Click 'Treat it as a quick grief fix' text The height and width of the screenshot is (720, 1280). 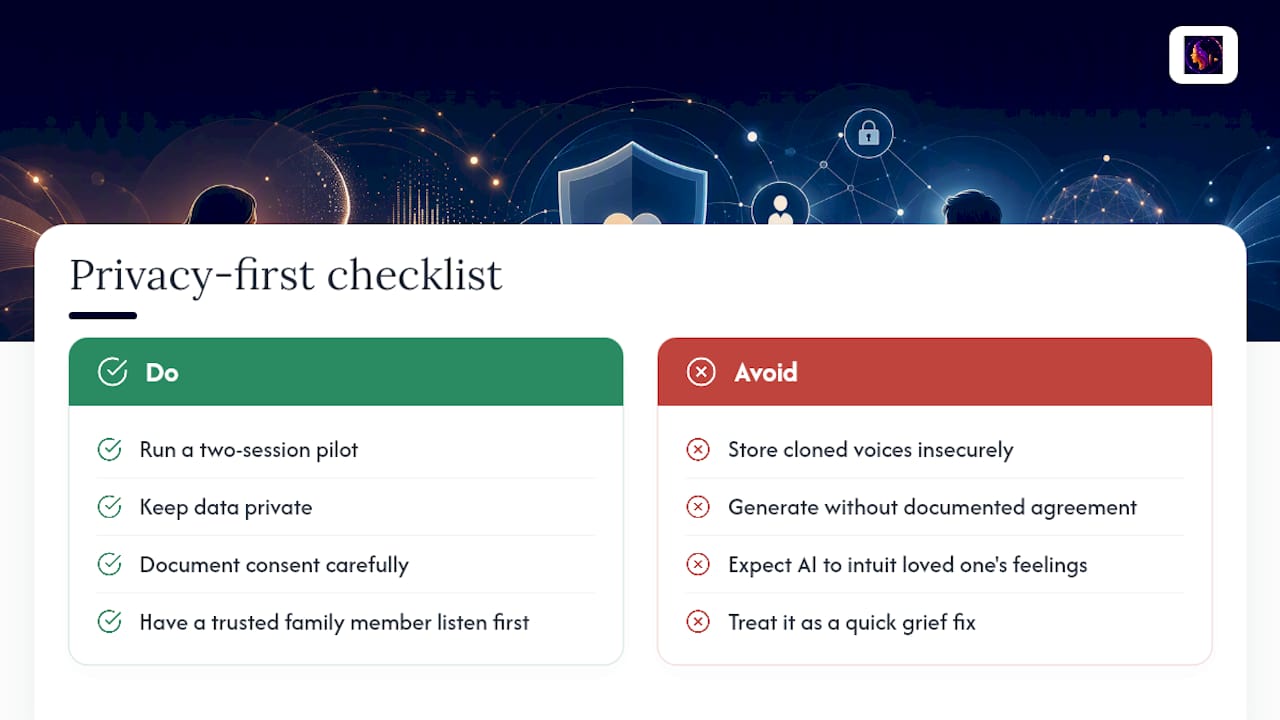tap(852, 622)
